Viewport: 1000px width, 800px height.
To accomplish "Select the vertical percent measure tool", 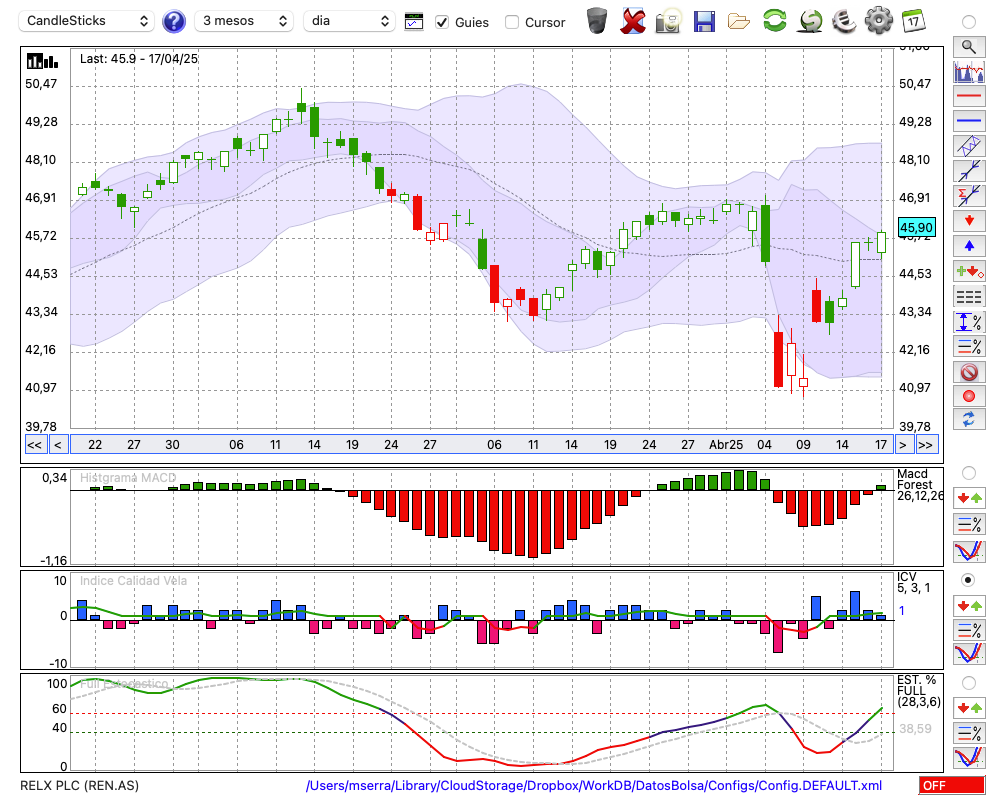I will click(969, 322).
